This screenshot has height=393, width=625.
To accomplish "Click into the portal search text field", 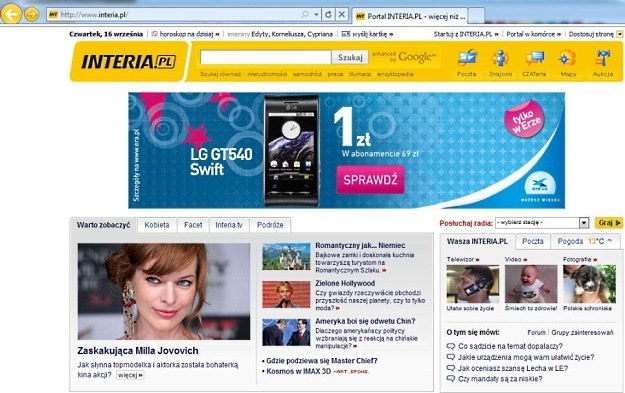I will click(x=265, y=57).
